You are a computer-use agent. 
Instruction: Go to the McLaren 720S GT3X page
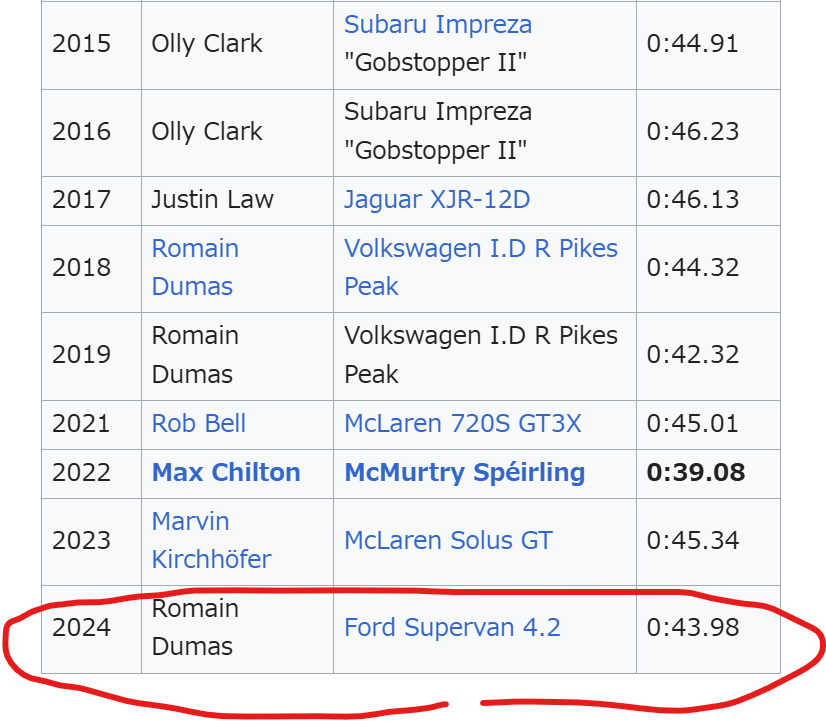tap(462, 423)
